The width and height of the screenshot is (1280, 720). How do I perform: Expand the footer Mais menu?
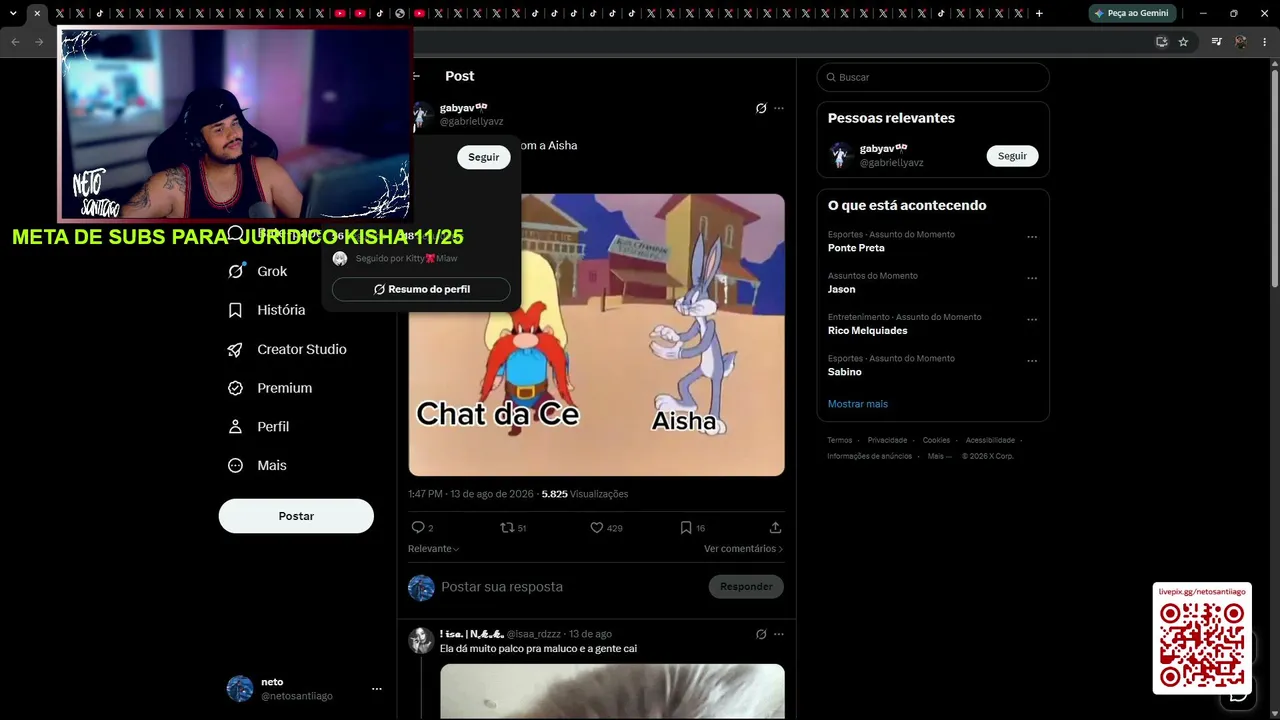point(939,456)
